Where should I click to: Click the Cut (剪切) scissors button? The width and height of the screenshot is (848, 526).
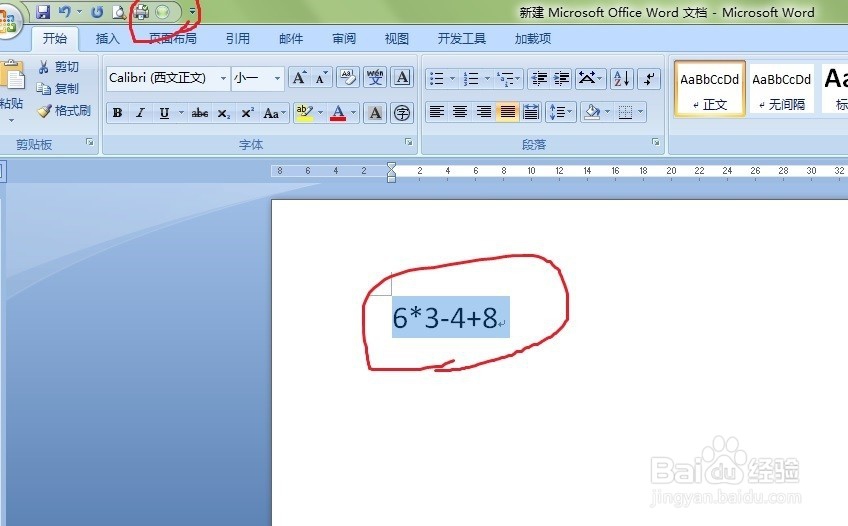point(58,66)
